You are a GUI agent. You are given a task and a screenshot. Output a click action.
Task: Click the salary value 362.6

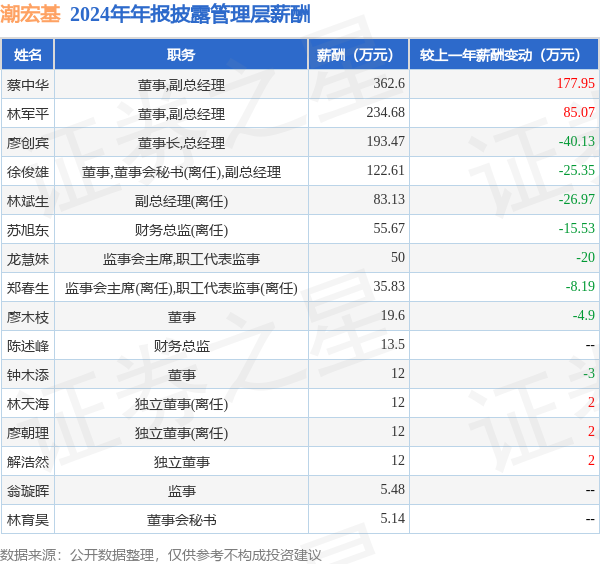[x=389, y=83]
